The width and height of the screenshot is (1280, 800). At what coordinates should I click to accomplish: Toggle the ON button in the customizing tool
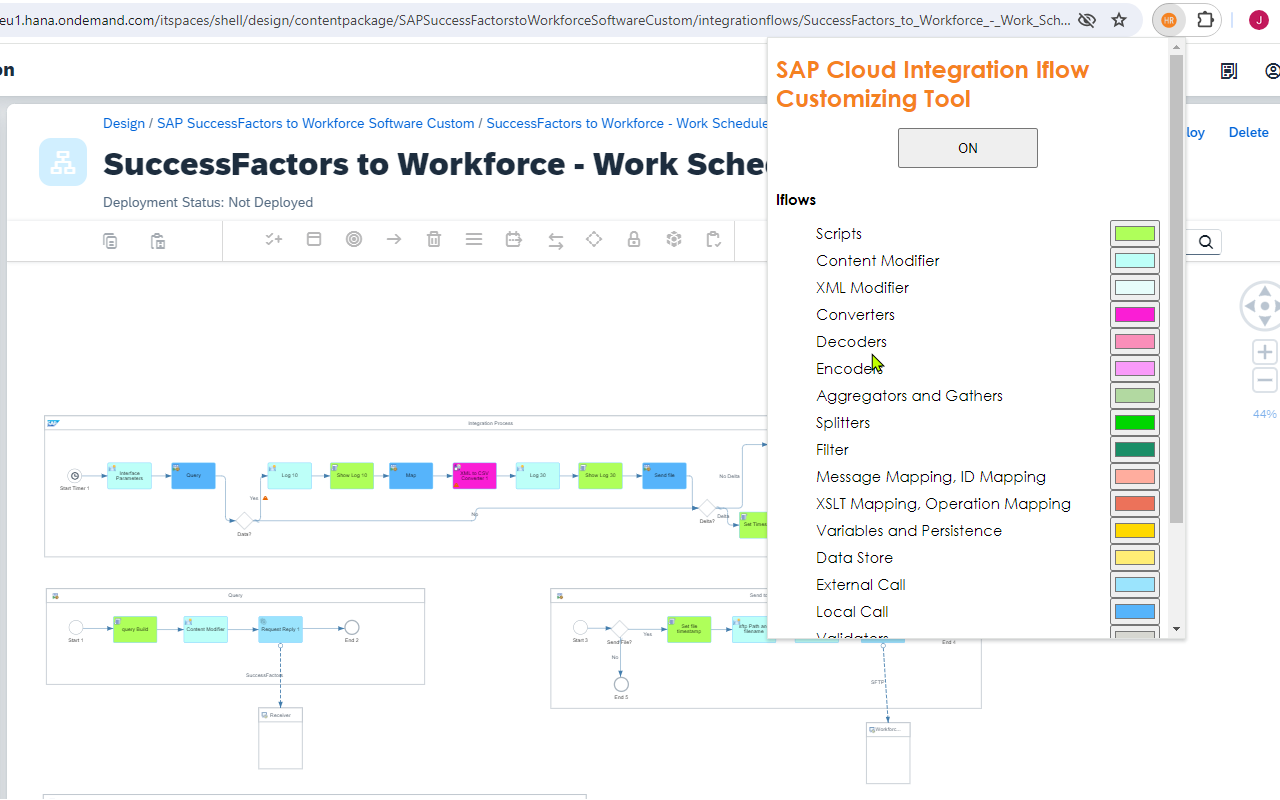(x=968, y=148)
